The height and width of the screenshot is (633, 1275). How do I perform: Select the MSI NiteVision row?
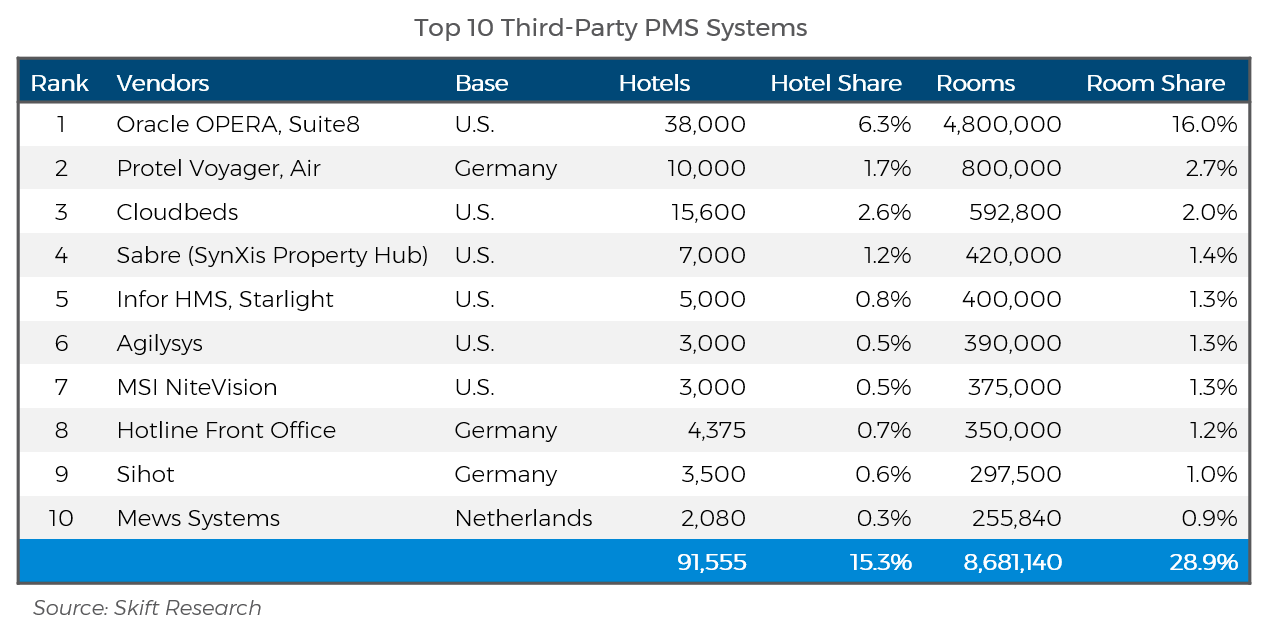(x=634, y=386)
